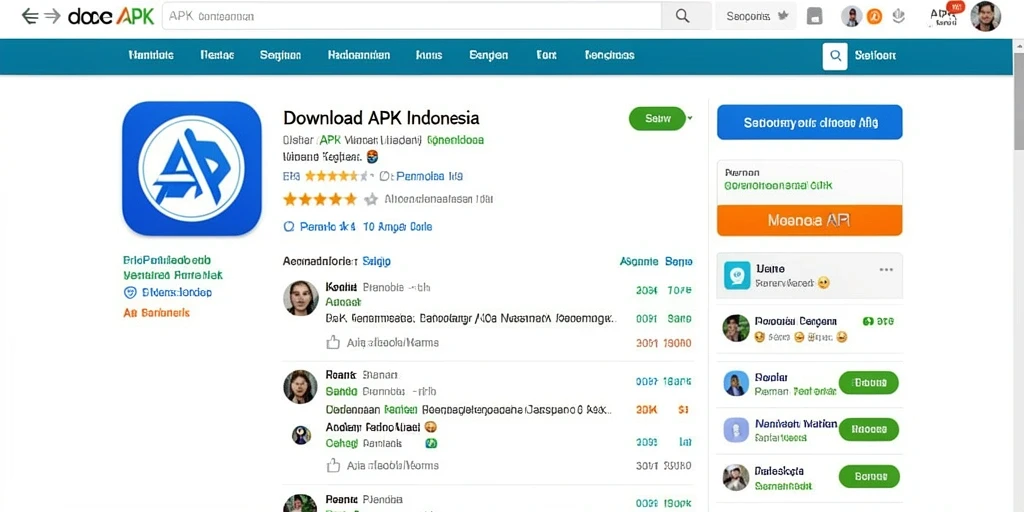The height and width of the screenshot is (512, 1024).
Task: Open the three-dots menu in the Uane card
Action: pos(886,269)
